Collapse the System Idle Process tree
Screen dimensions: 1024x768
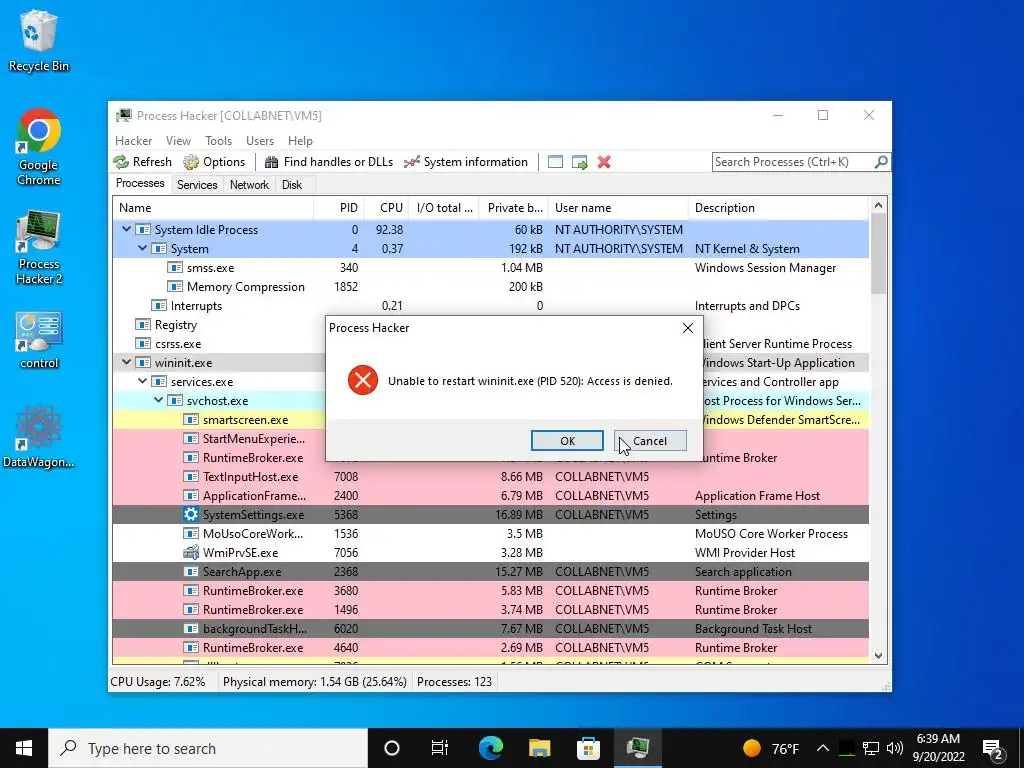pyautogui.click(x=126, y=229)
